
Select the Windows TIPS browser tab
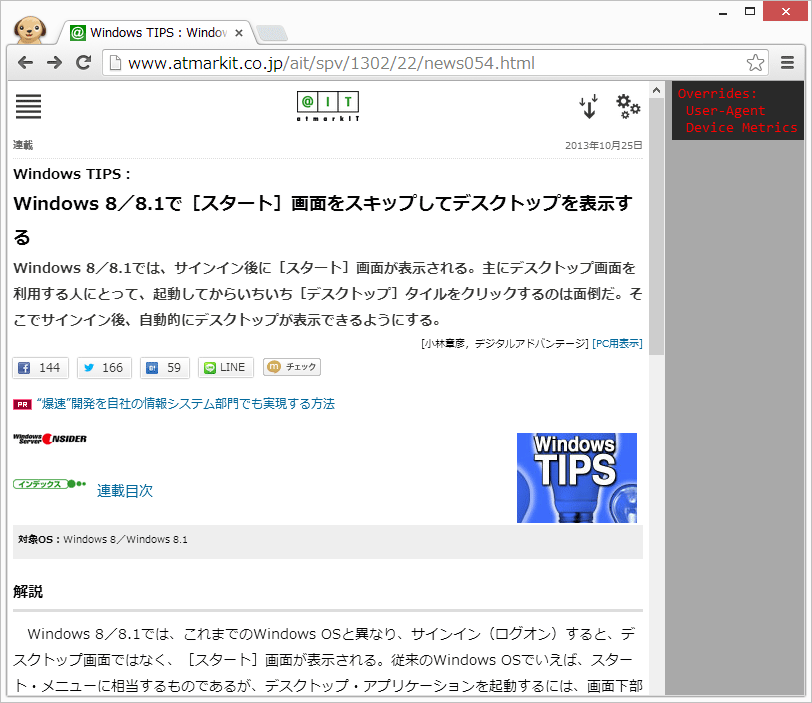coord(156,33)
